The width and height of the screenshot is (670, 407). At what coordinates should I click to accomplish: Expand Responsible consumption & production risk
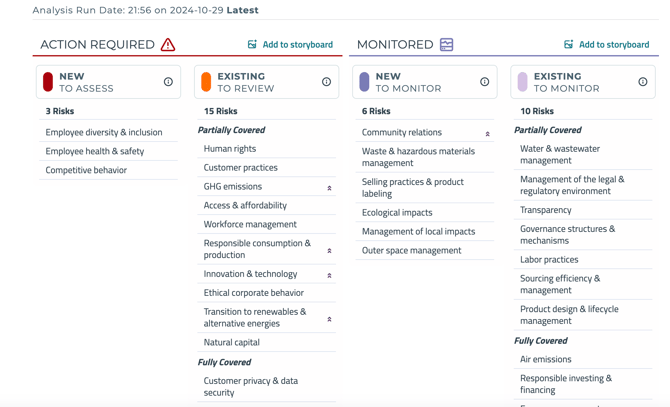coord(329,251)
